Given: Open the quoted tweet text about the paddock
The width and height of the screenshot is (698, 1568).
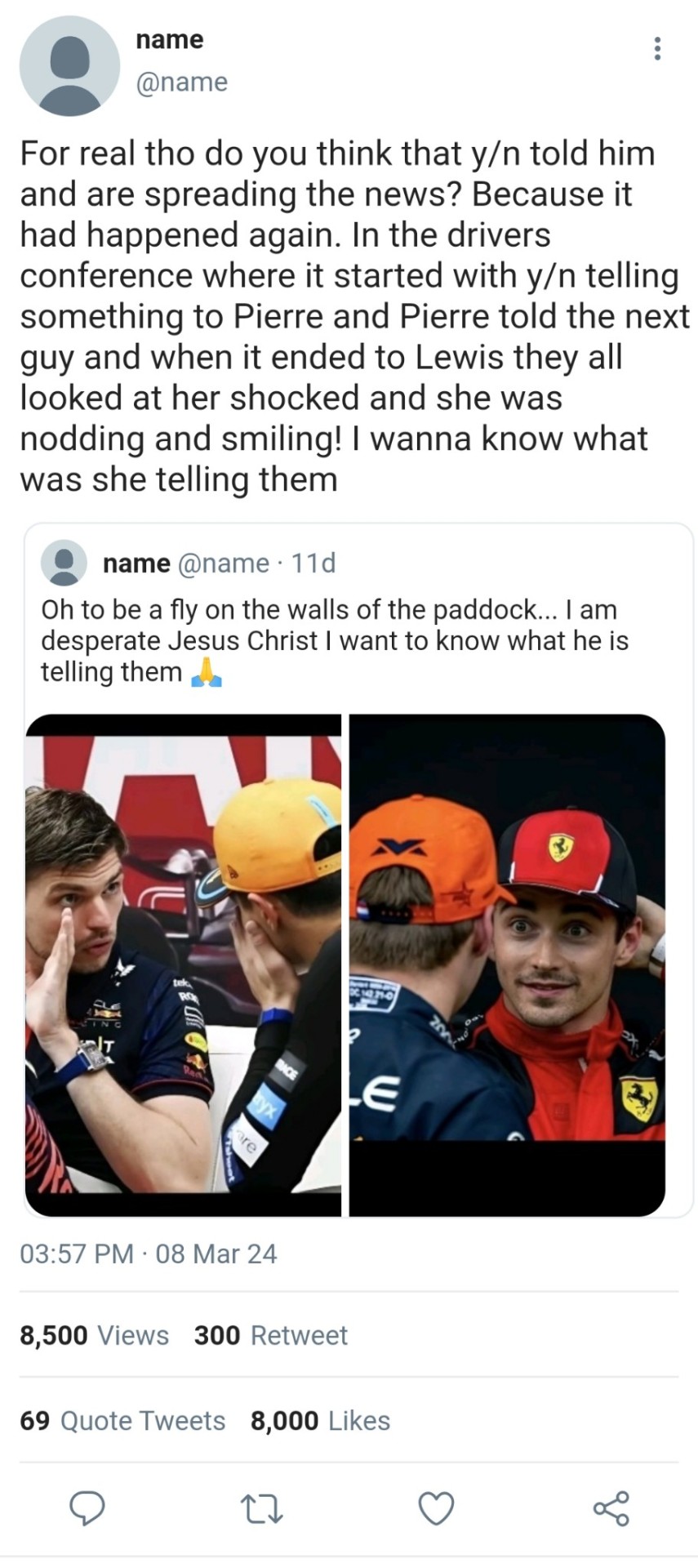Looking at the screenshot, I should (x=335, y=641).
